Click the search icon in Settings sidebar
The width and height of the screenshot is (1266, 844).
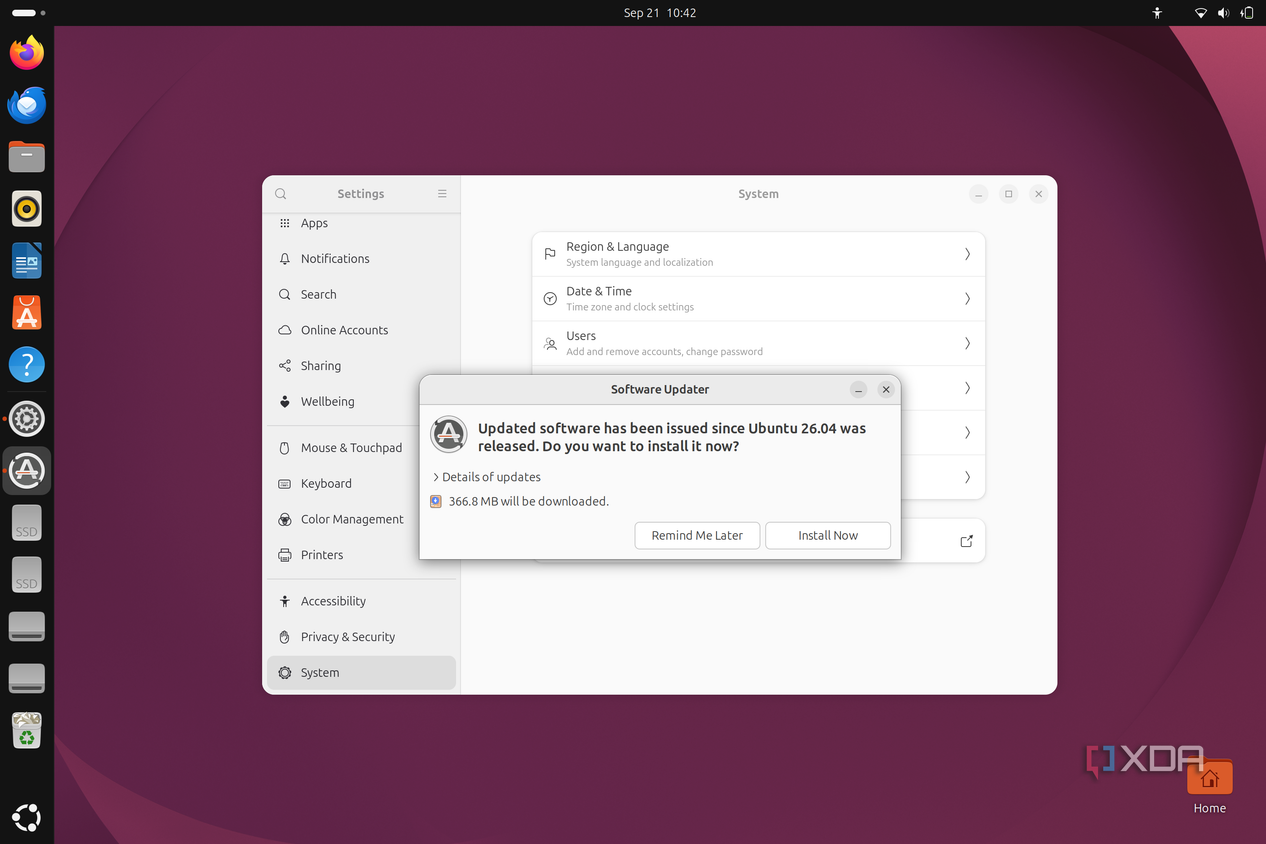[x=281, y=194]
